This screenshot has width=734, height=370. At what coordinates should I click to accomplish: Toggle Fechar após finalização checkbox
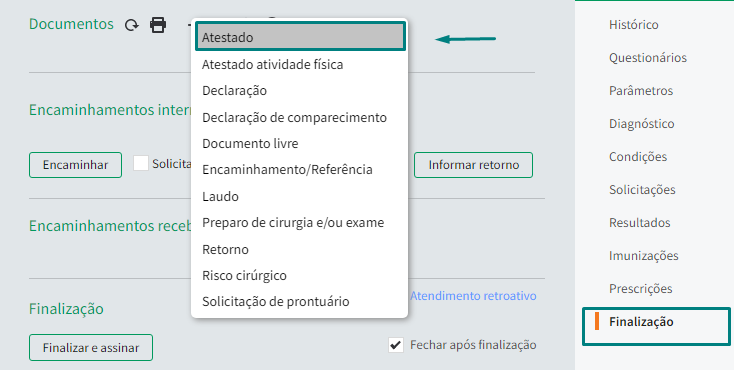click(396, 346)
